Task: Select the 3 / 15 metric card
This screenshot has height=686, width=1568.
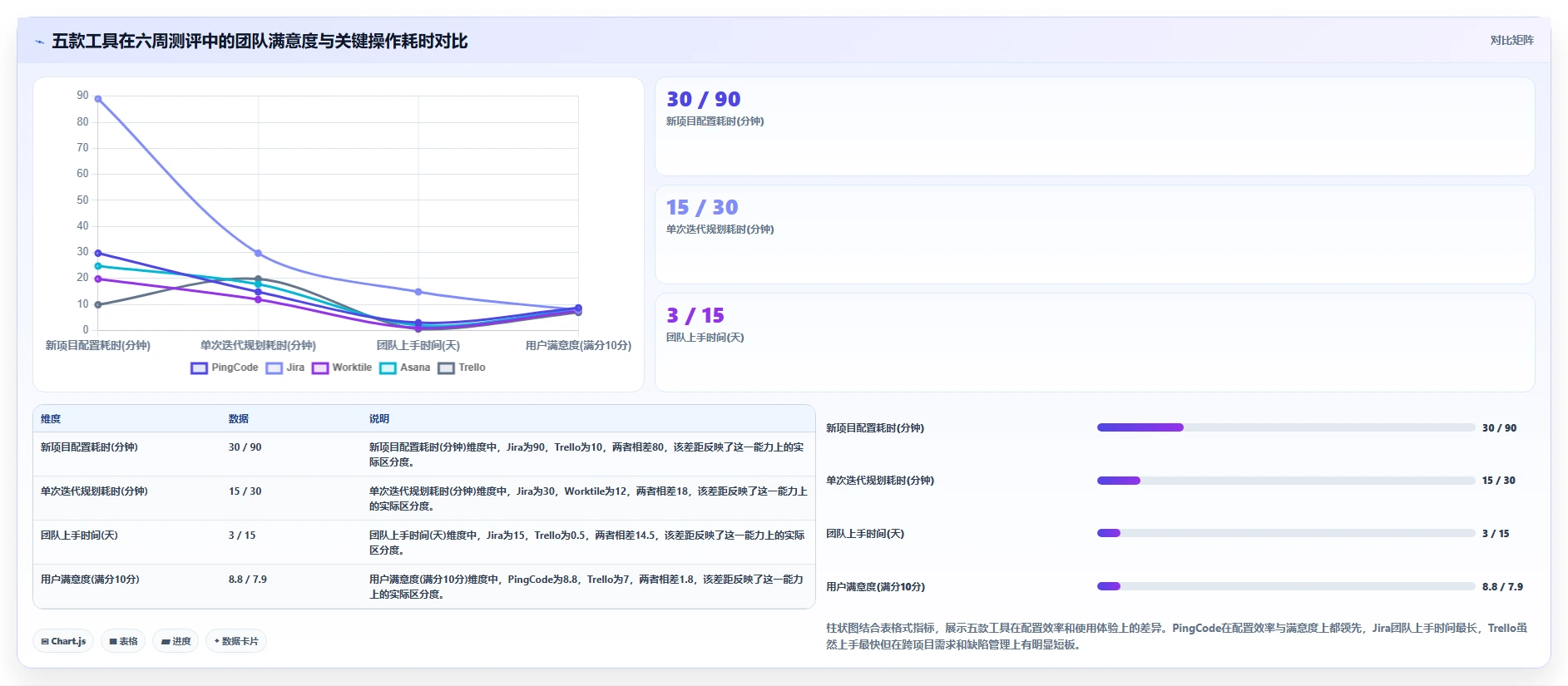Action: point(1095,343)
